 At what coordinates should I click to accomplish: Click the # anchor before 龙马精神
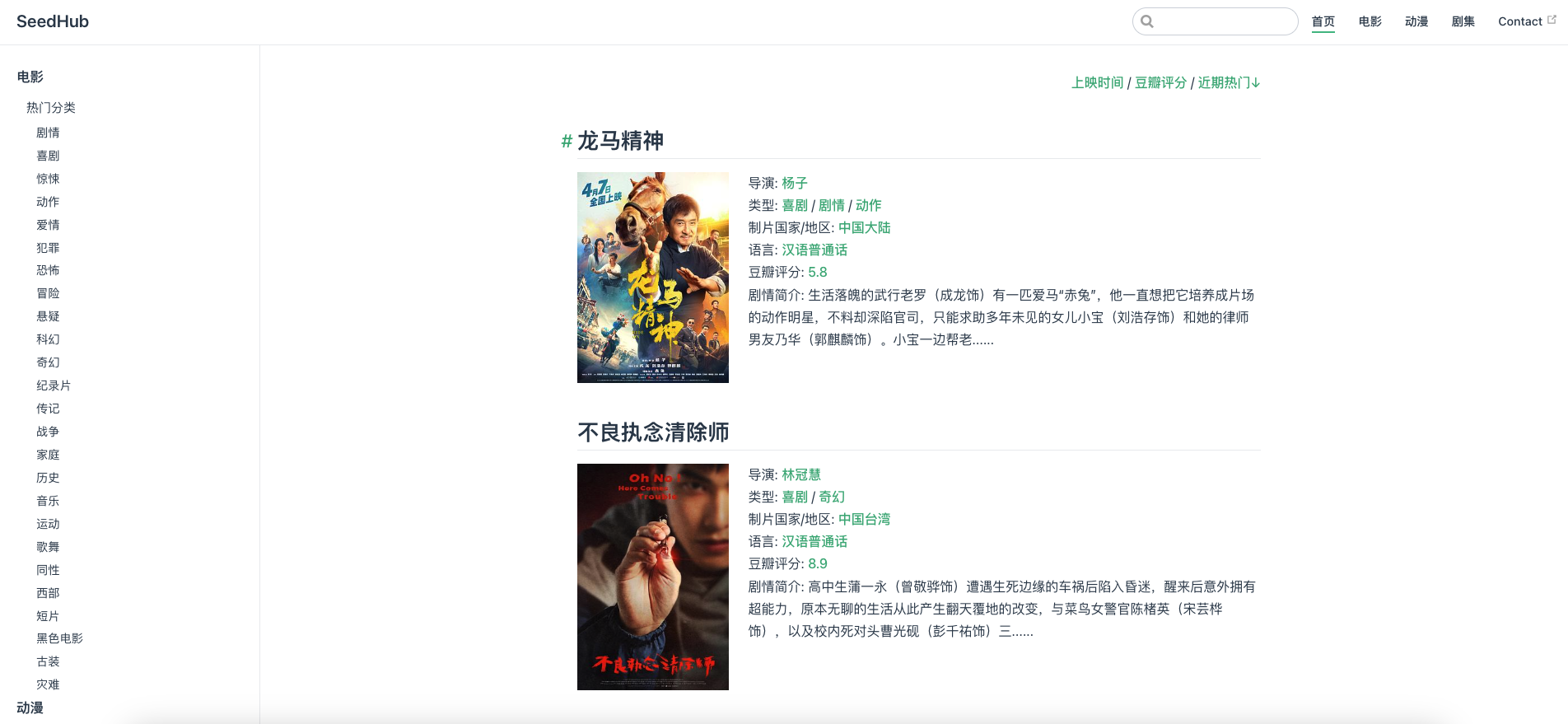tap(567, 142)
